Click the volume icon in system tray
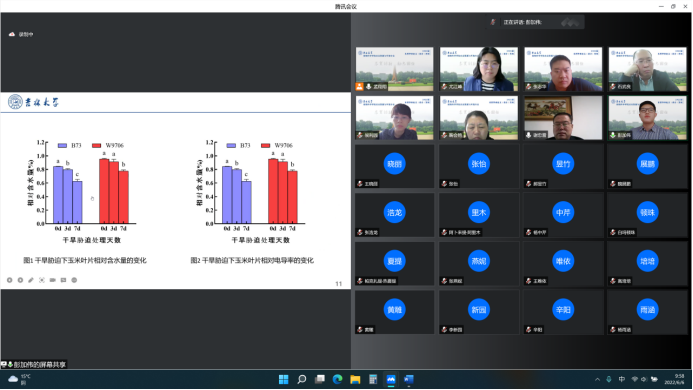Screen dimensions: 693x390 tap(644, 379)
